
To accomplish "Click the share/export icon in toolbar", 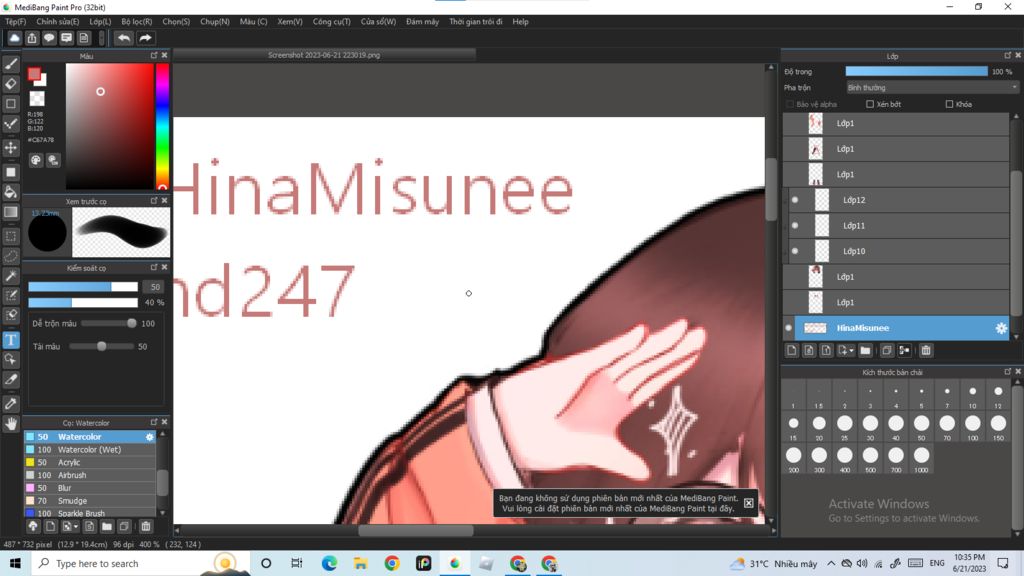I will pos(32,38).
